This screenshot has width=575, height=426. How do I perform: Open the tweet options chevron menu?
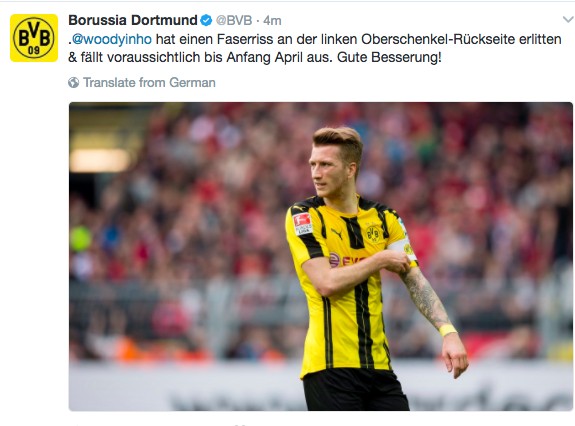tap(568, 19)
